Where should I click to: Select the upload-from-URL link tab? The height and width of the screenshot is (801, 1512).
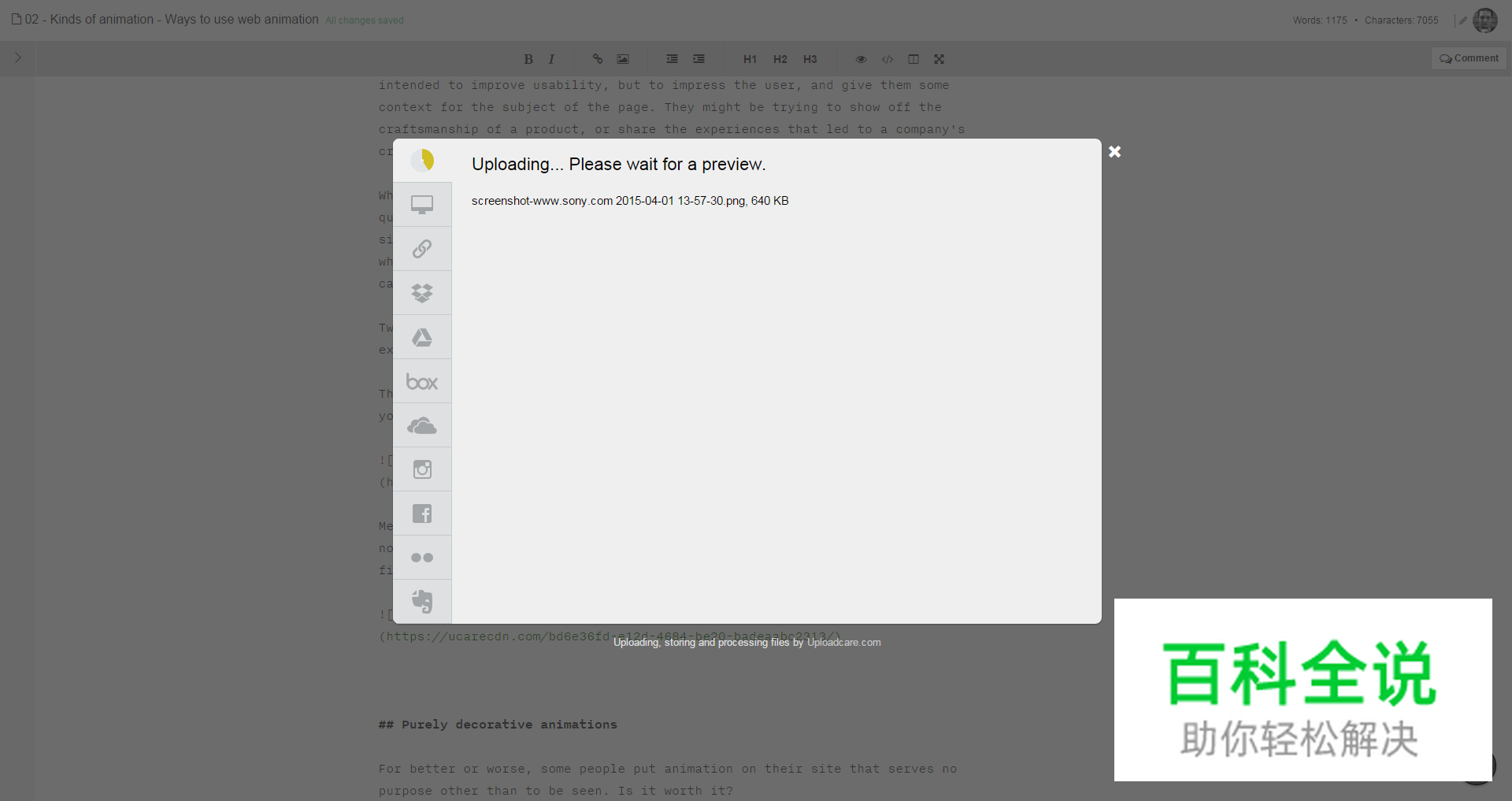pos(422,249)
